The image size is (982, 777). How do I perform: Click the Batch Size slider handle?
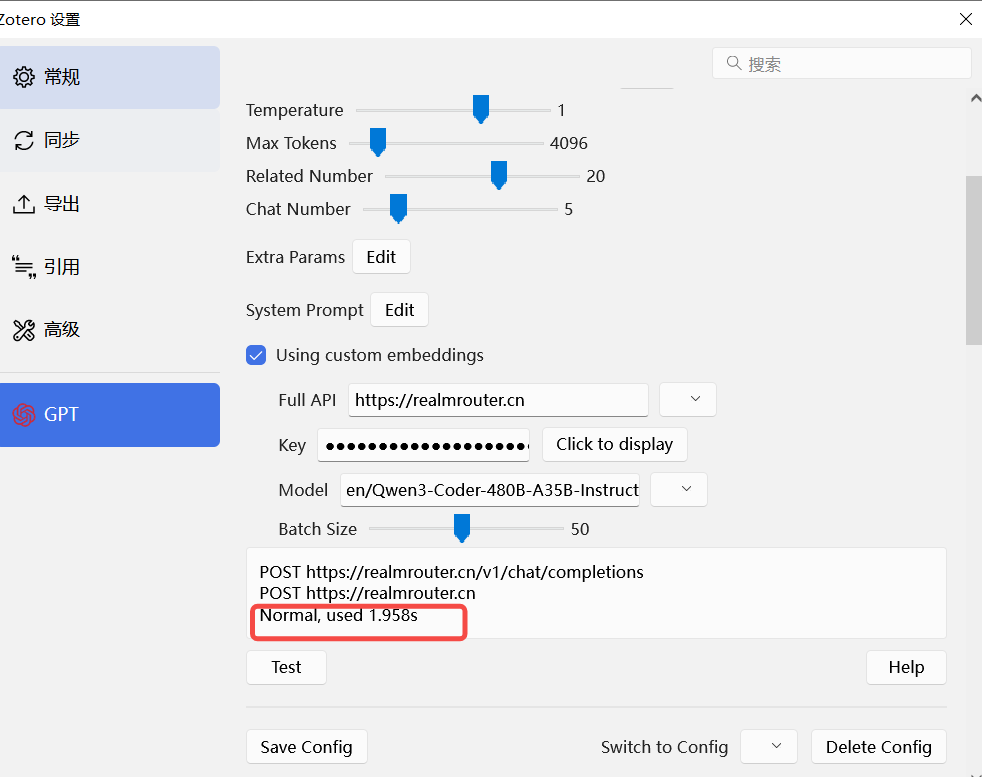click(461, 528)
